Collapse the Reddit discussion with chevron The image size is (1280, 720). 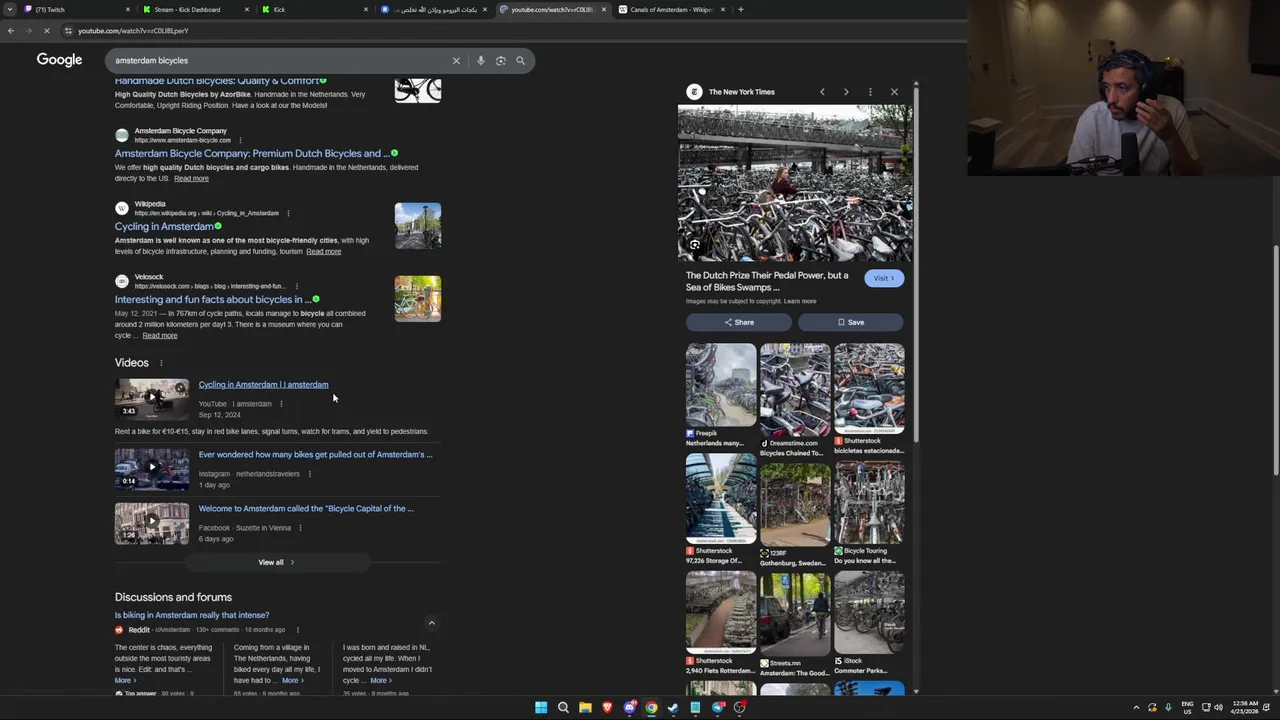point(432,623)
